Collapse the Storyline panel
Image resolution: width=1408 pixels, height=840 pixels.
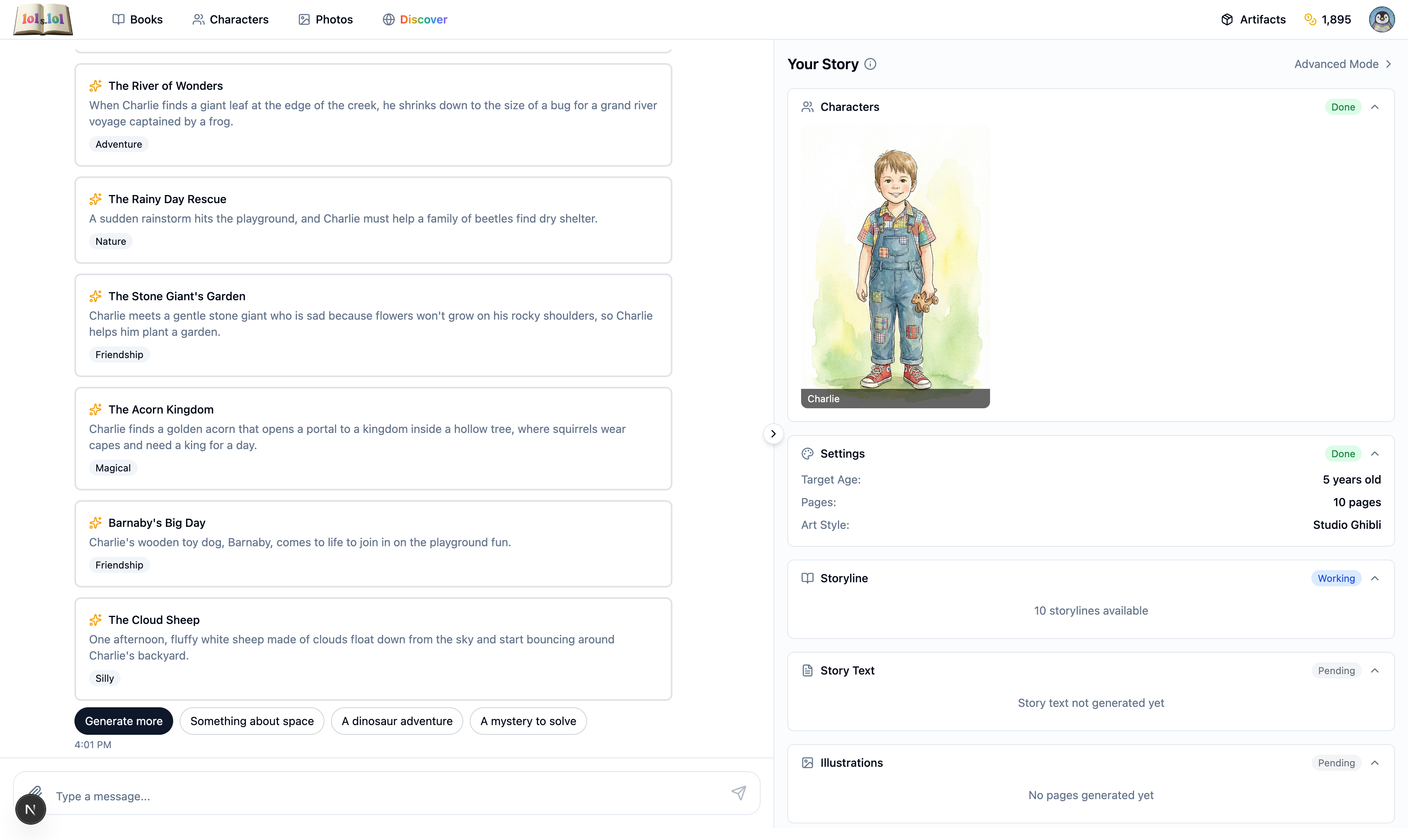point(1376,578)
